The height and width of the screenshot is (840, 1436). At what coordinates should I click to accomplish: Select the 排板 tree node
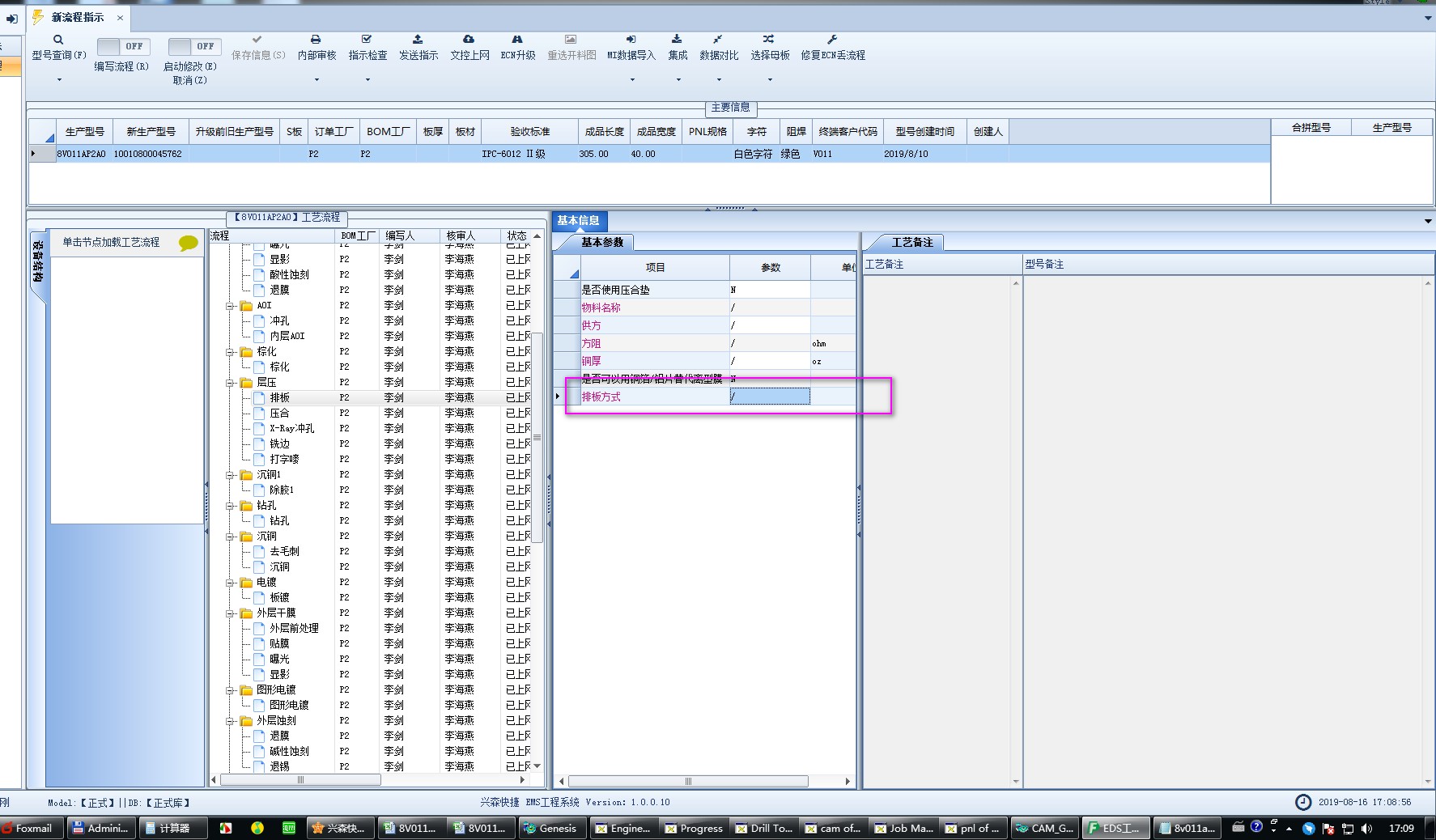click(279, 397)
